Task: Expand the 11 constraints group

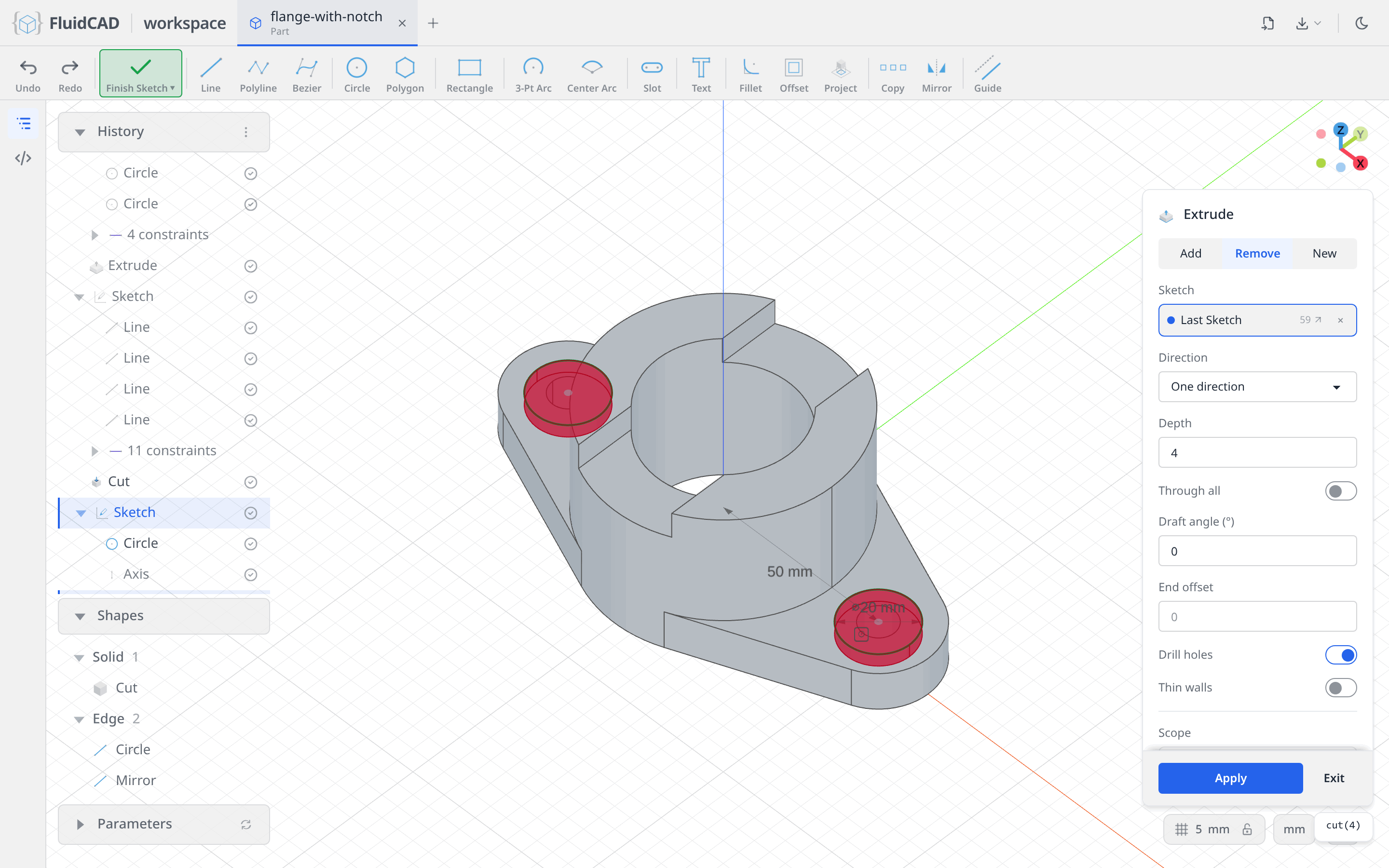Action: click(x=95, y=451)
